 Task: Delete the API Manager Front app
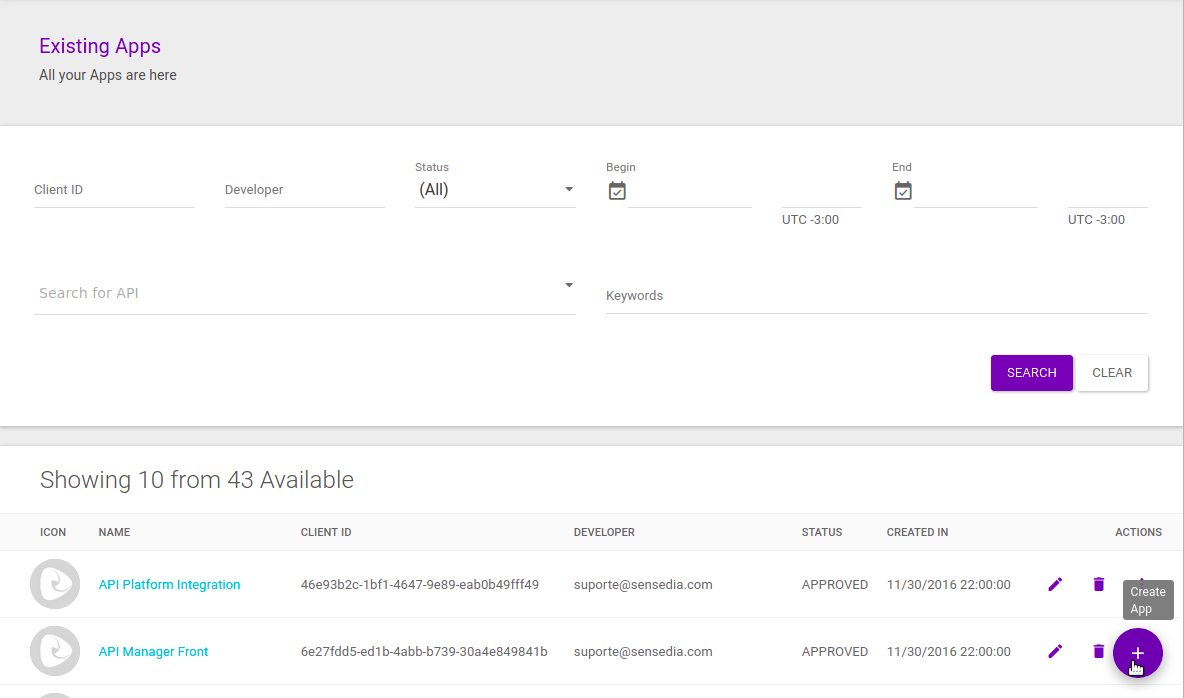coord(1099,651)
